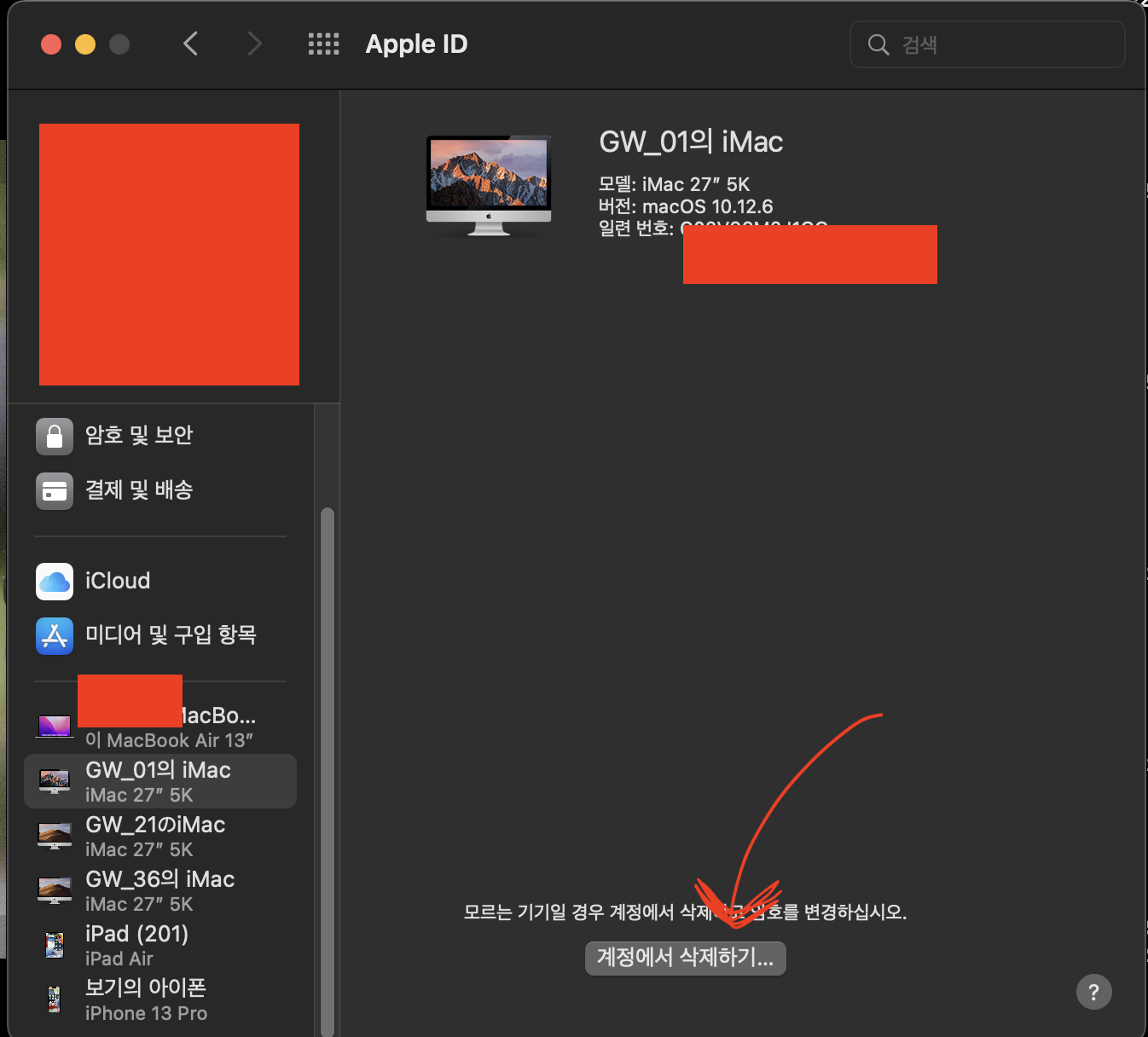The image size is (1148, 1037).
Task: Click the 보기의 아이폰 device icon
Action: [x=55, y=999]
